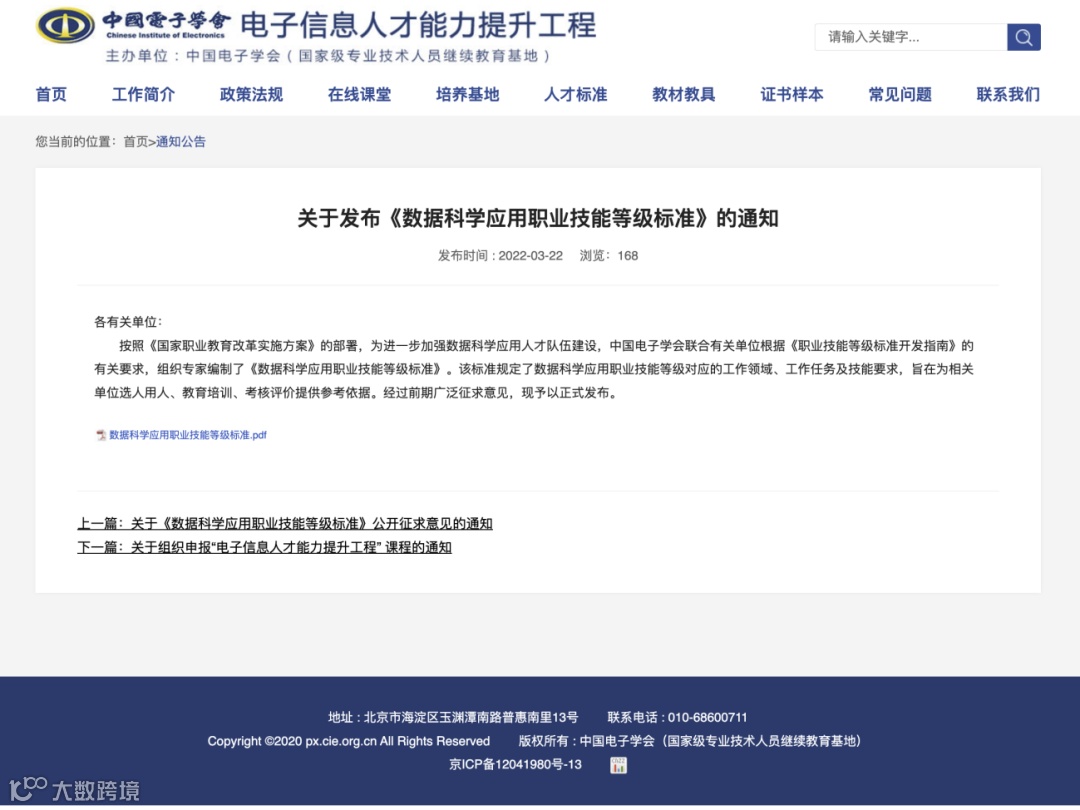Click the 京ICP备12041980号-13 footer link

515,765
